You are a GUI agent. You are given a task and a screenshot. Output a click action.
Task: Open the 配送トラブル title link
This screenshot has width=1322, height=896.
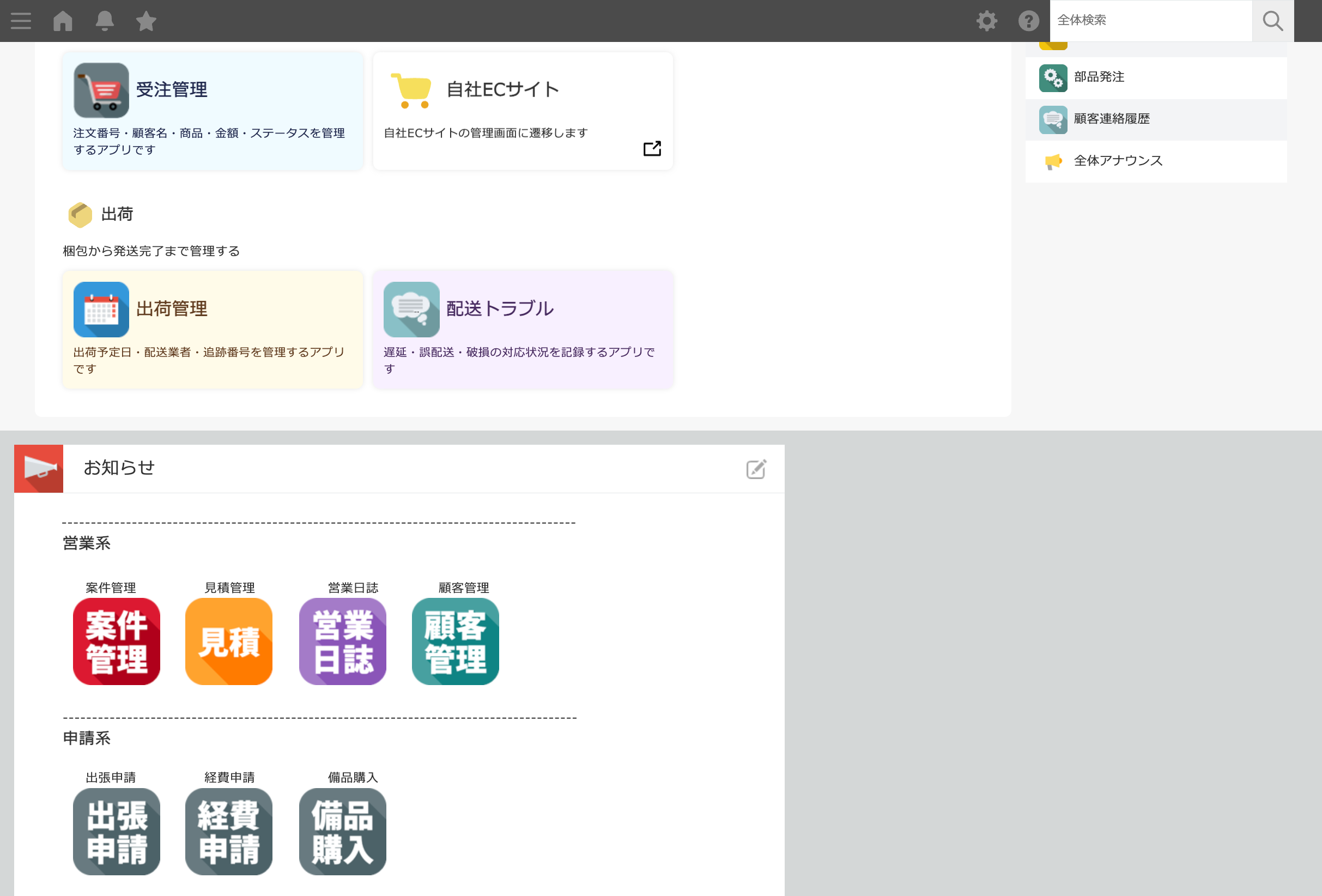coord(500,308)
